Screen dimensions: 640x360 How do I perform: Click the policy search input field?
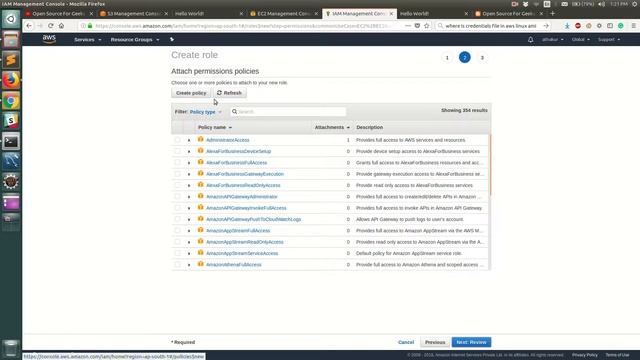(288, 111)
